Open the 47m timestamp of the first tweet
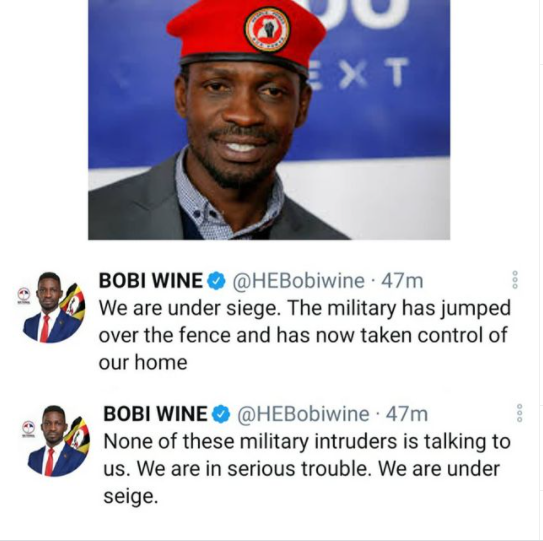 click(402, 281)
